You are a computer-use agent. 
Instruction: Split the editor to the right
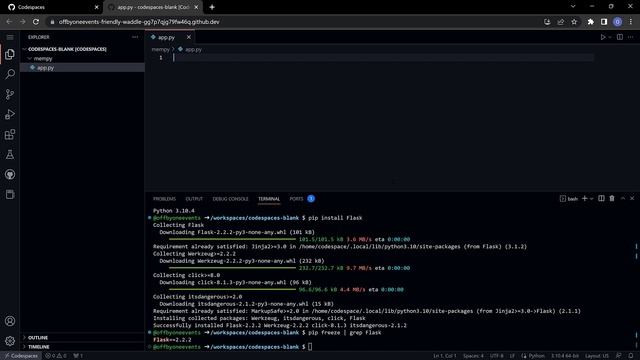[620, 37]
